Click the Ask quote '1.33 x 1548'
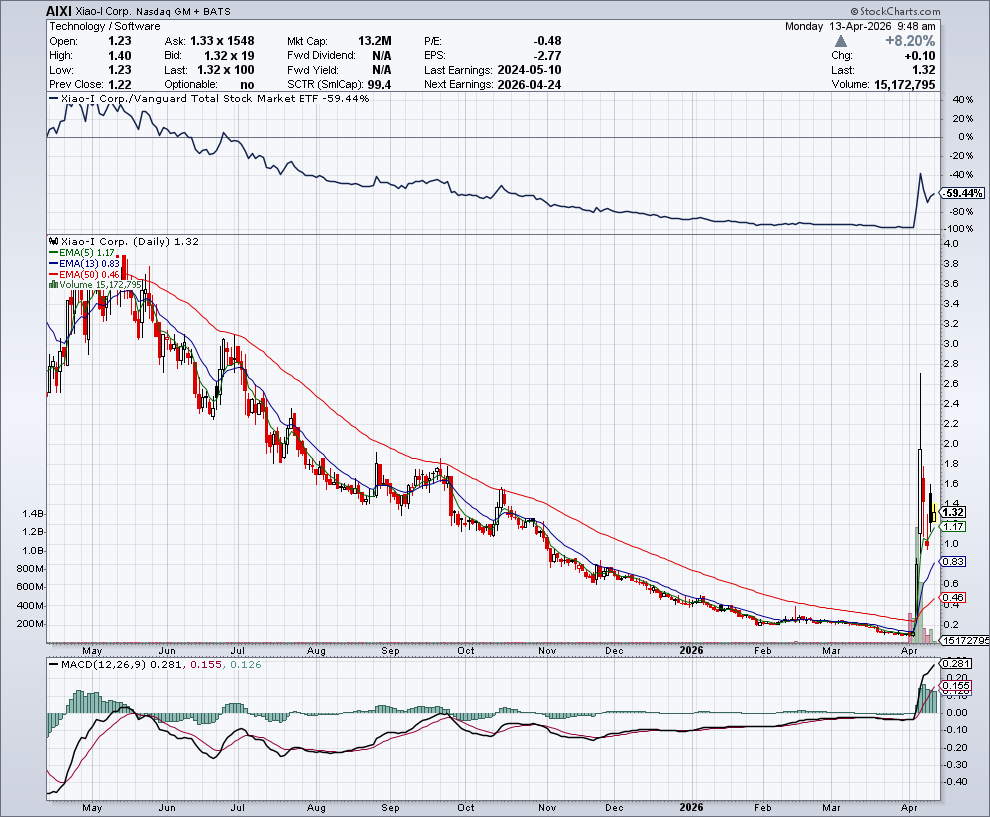The height and width of the screenshot is (817, 990). click(222, 41)
